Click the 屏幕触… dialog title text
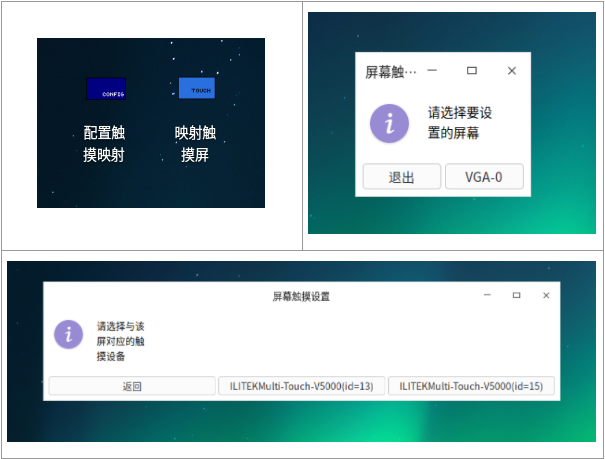605x459 pixels. (x=390, y=72)
